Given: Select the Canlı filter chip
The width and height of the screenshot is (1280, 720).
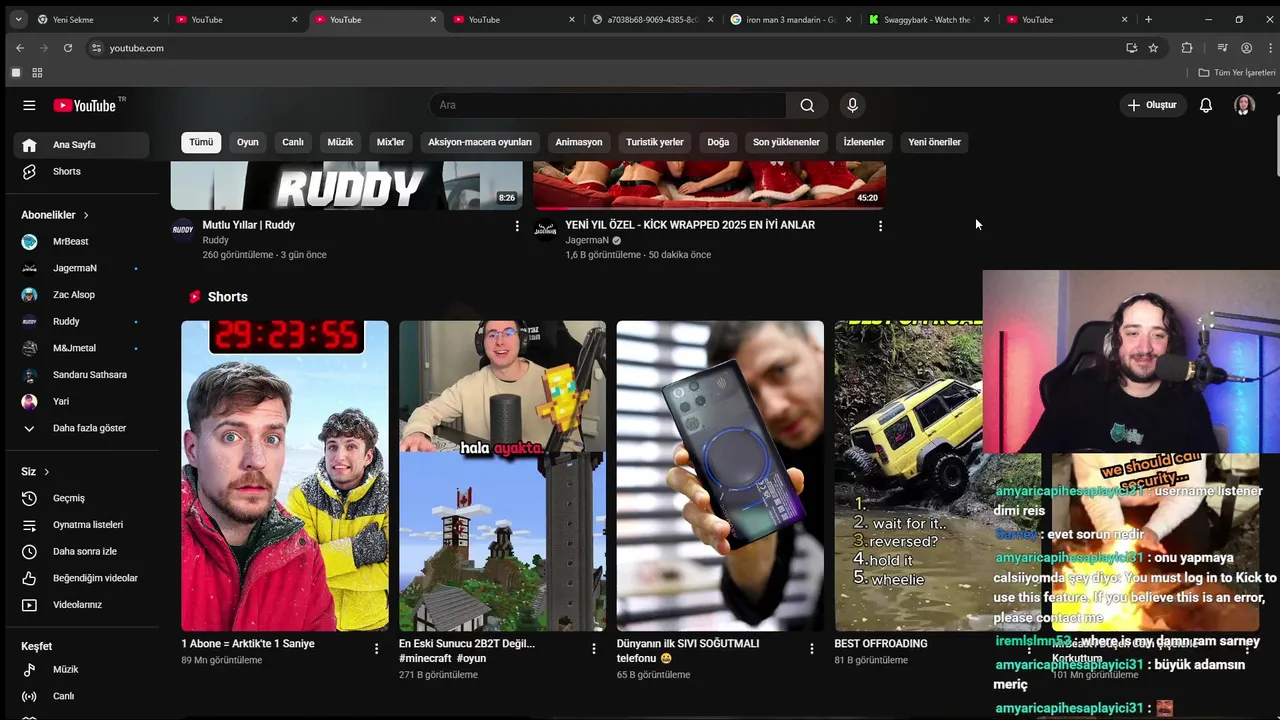Looking at the screenshot, I should (293, 142).
